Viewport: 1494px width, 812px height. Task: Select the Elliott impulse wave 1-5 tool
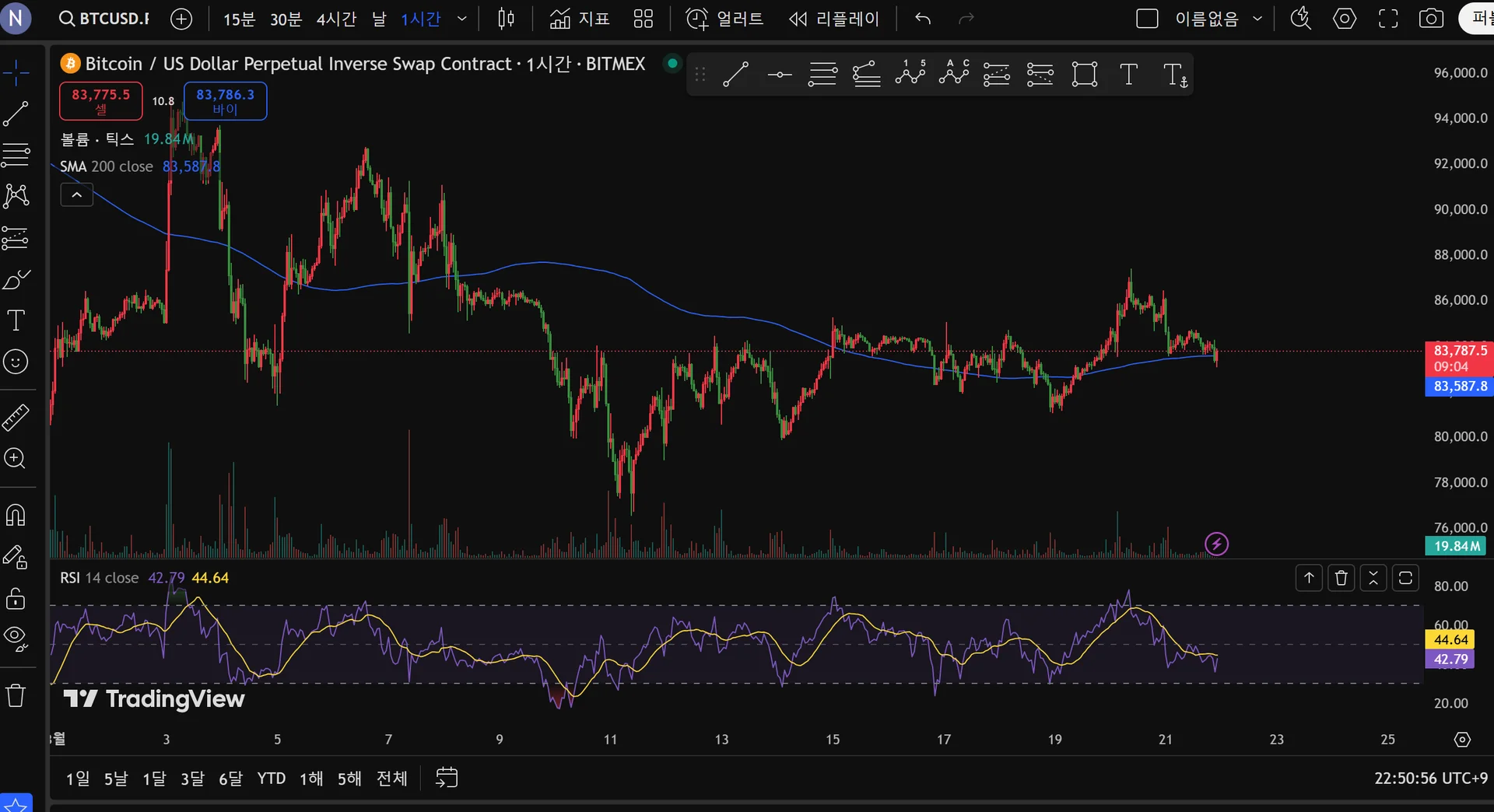(910, 73)
